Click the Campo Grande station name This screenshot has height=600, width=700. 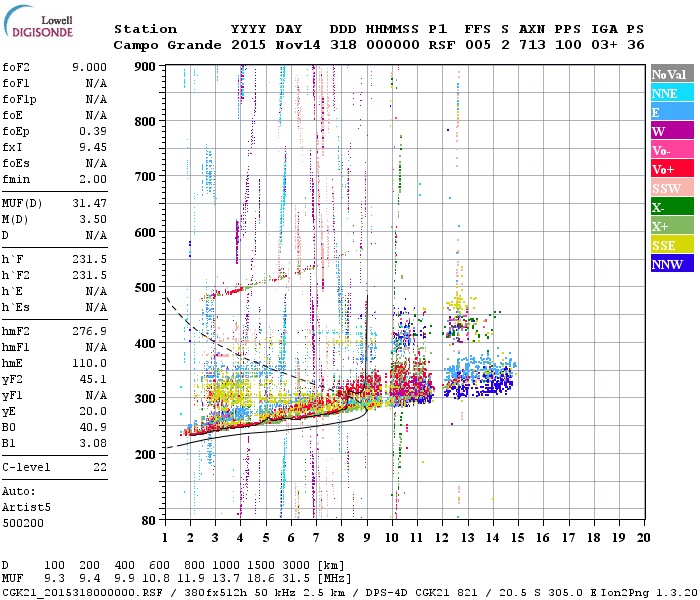click(167, 45)
